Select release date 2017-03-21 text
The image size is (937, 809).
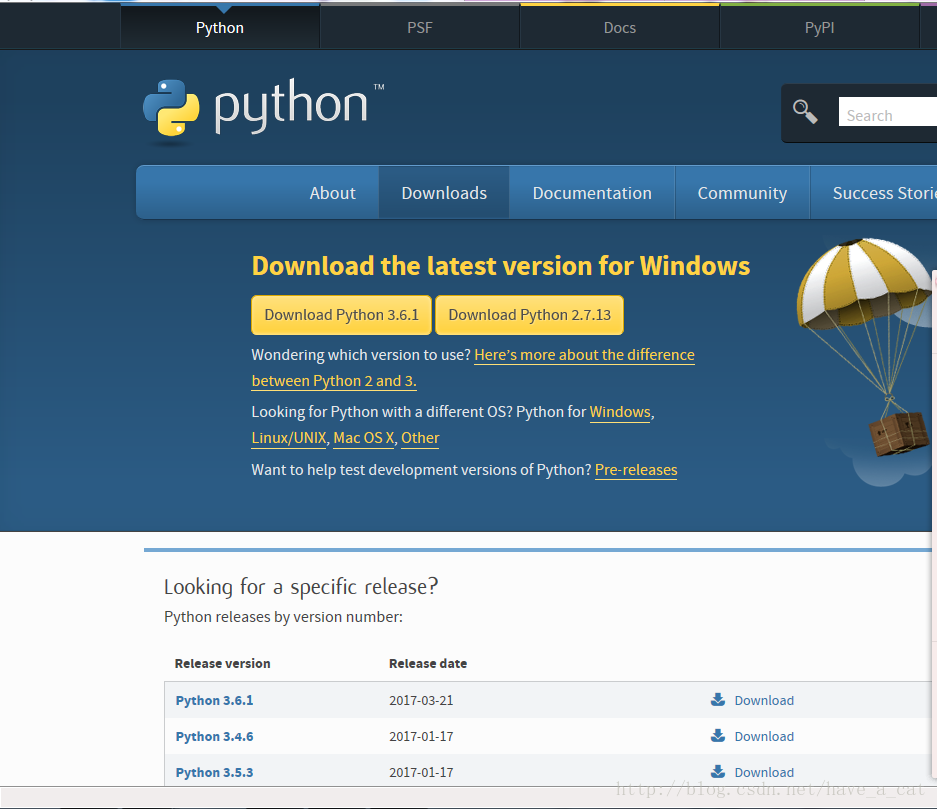(421, 700)
